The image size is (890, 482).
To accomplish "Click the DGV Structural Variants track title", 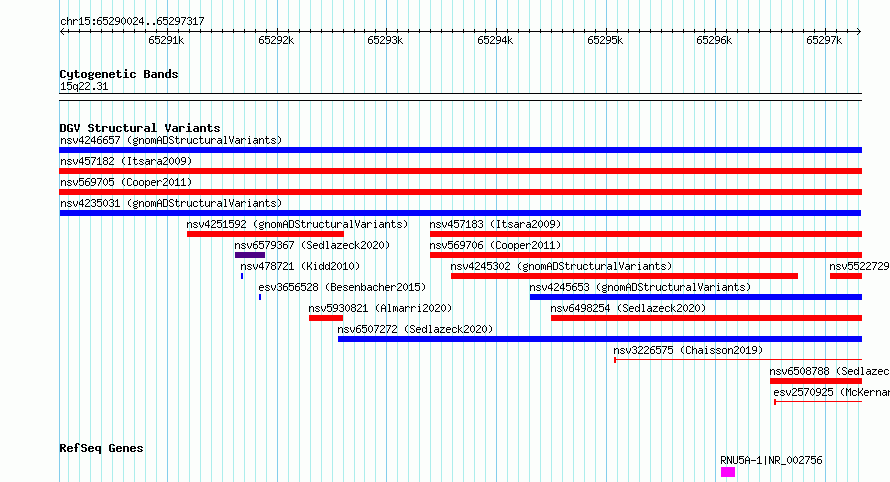I will point(140,128).
